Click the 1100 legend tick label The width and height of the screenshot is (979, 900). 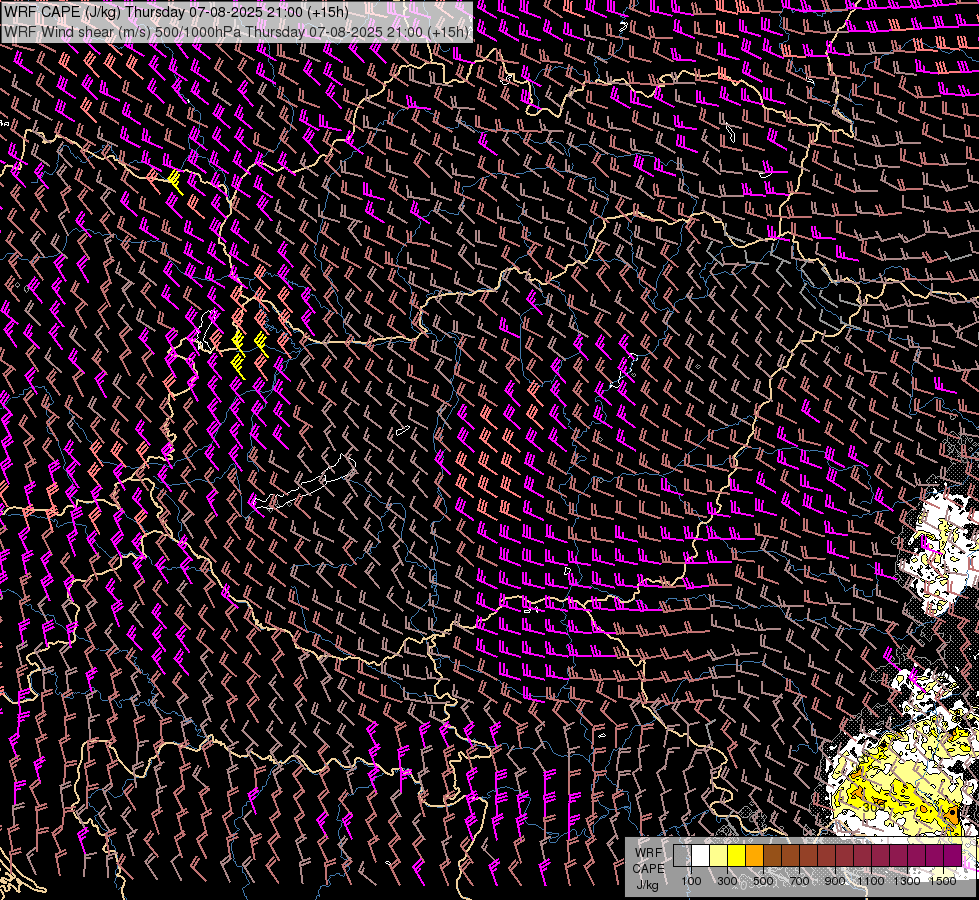[870, 881]
